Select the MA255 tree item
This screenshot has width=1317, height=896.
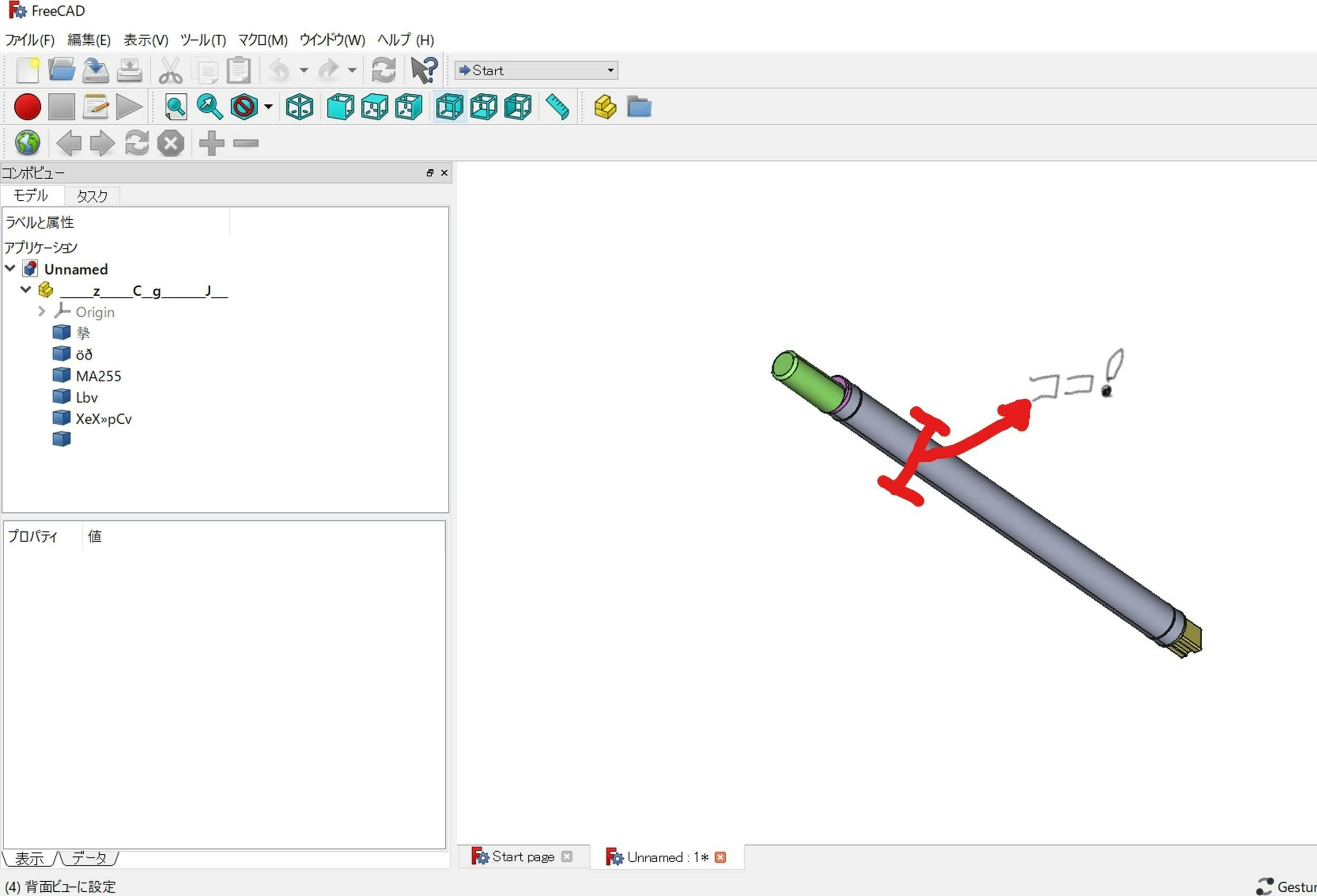[98, 376]
